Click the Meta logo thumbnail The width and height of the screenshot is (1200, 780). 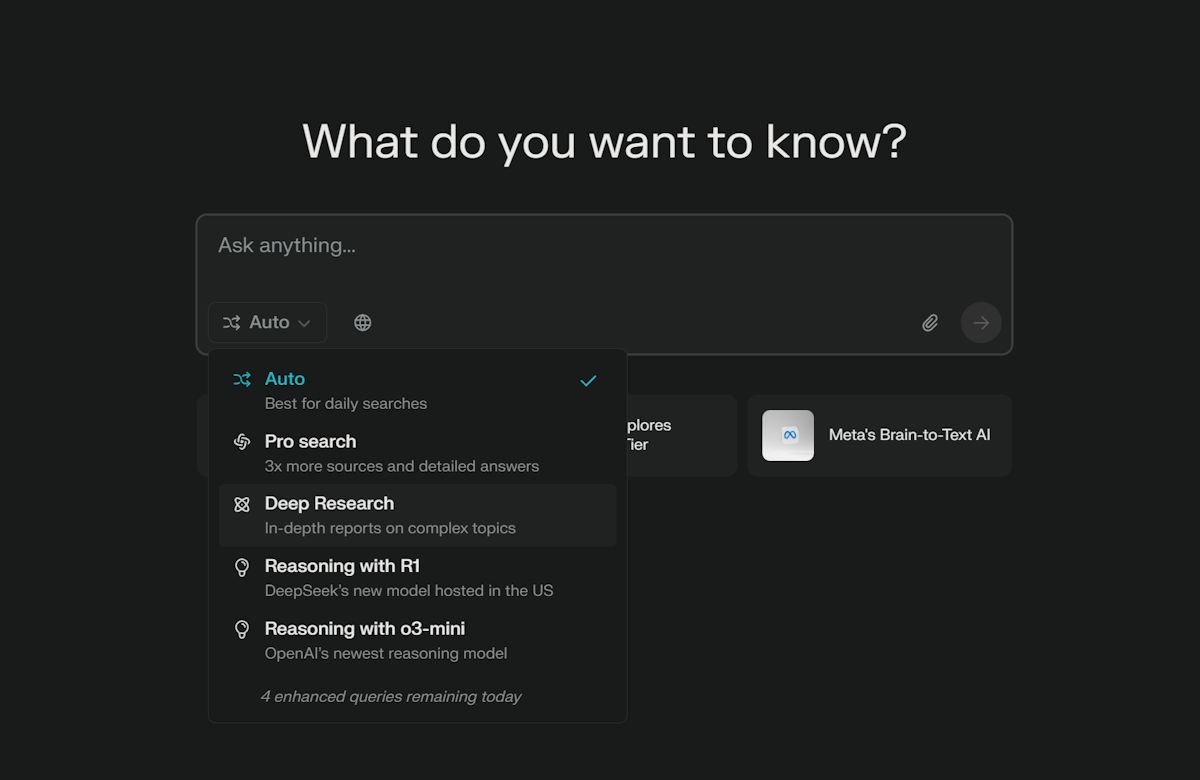(x=788, y=435)
